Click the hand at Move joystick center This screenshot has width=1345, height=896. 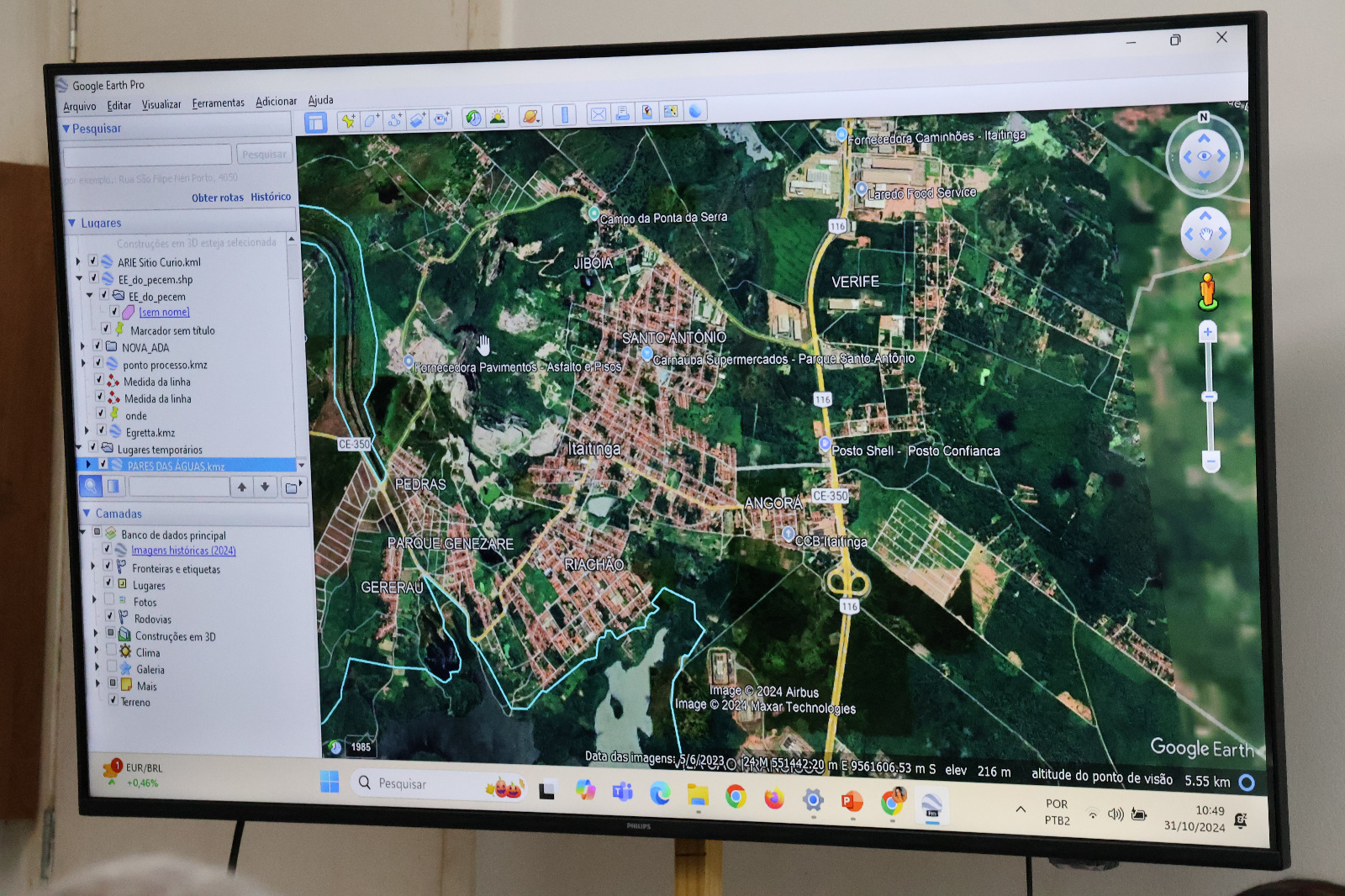[1206, 234]
